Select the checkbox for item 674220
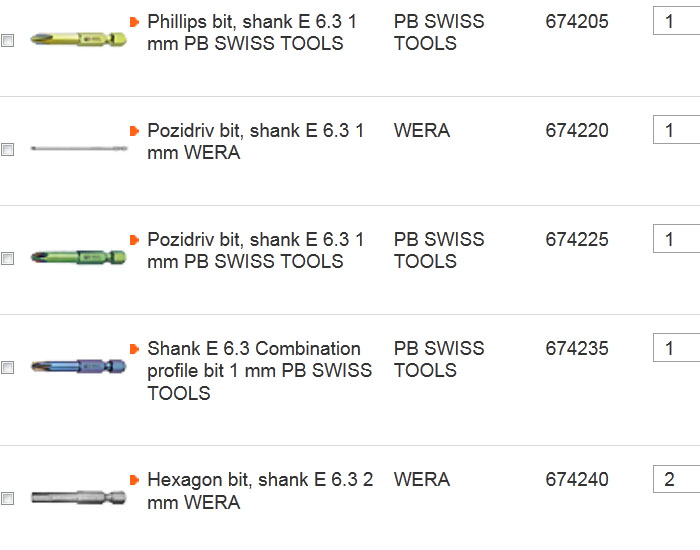Viewport: 700px width, 550px height. (x=8, y=150)
